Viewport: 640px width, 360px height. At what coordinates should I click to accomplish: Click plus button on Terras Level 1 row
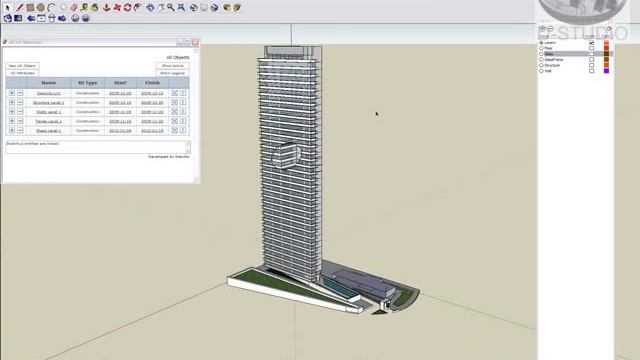[x=12, y=121]
